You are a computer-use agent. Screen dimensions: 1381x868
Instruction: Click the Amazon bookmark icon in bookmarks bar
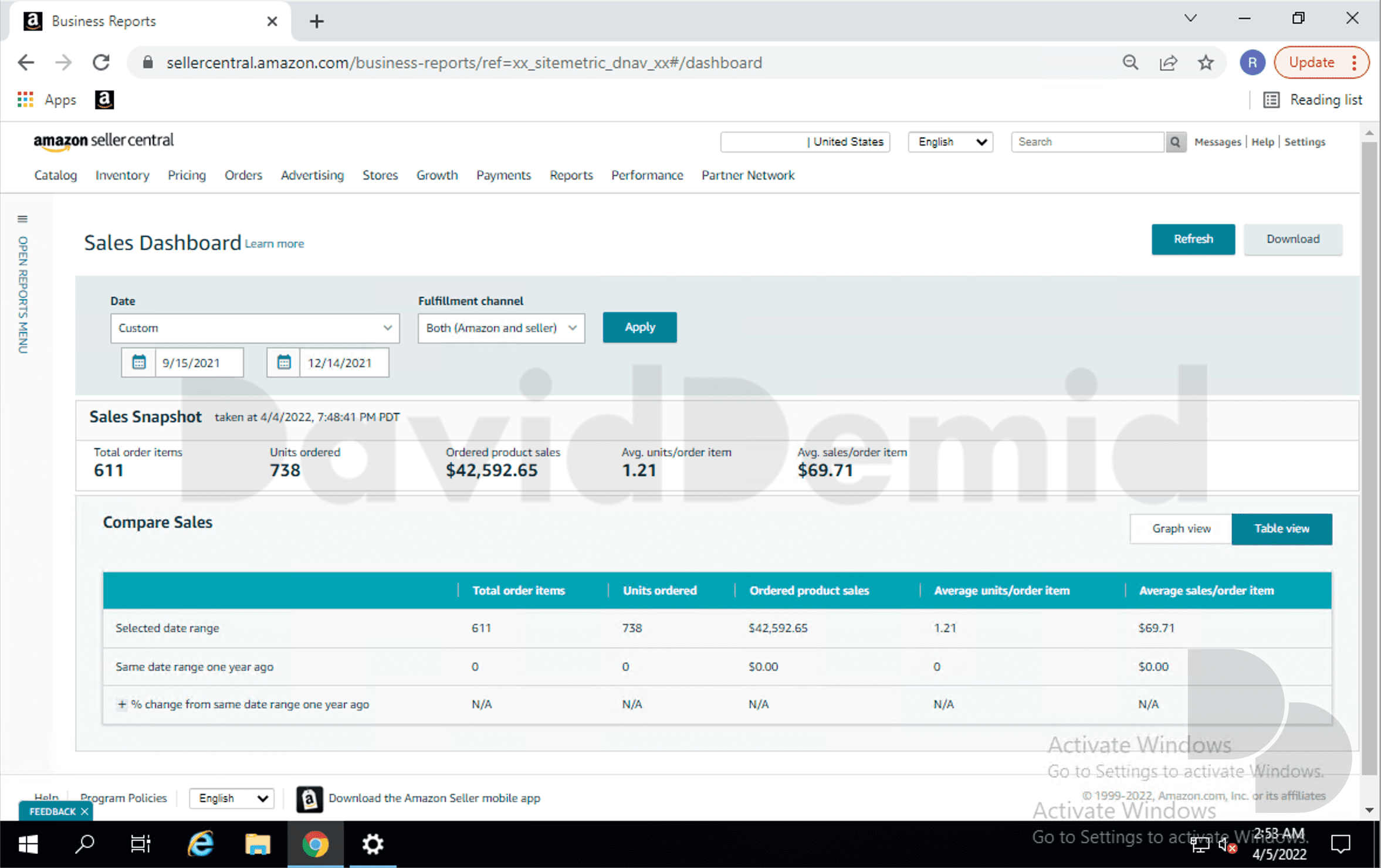tap(104, 100)
